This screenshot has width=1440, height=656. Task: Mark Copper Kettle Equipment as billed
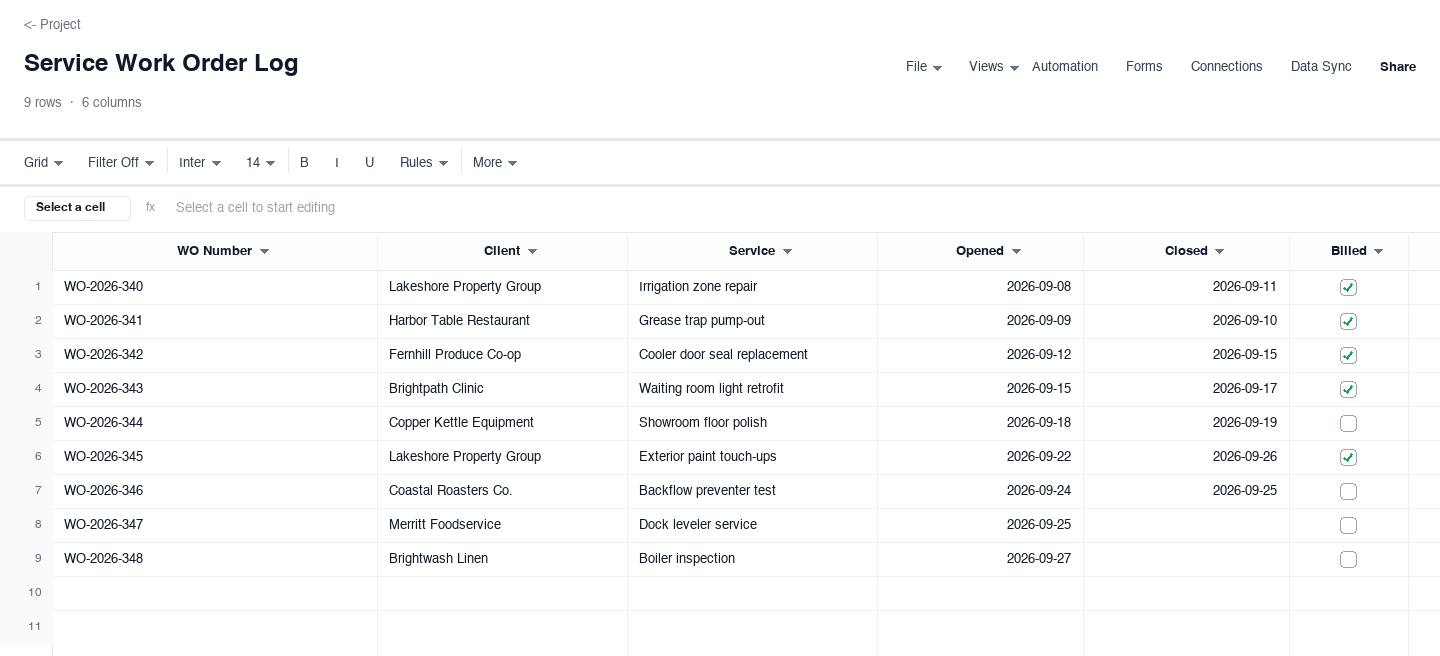click(1348, 423)
